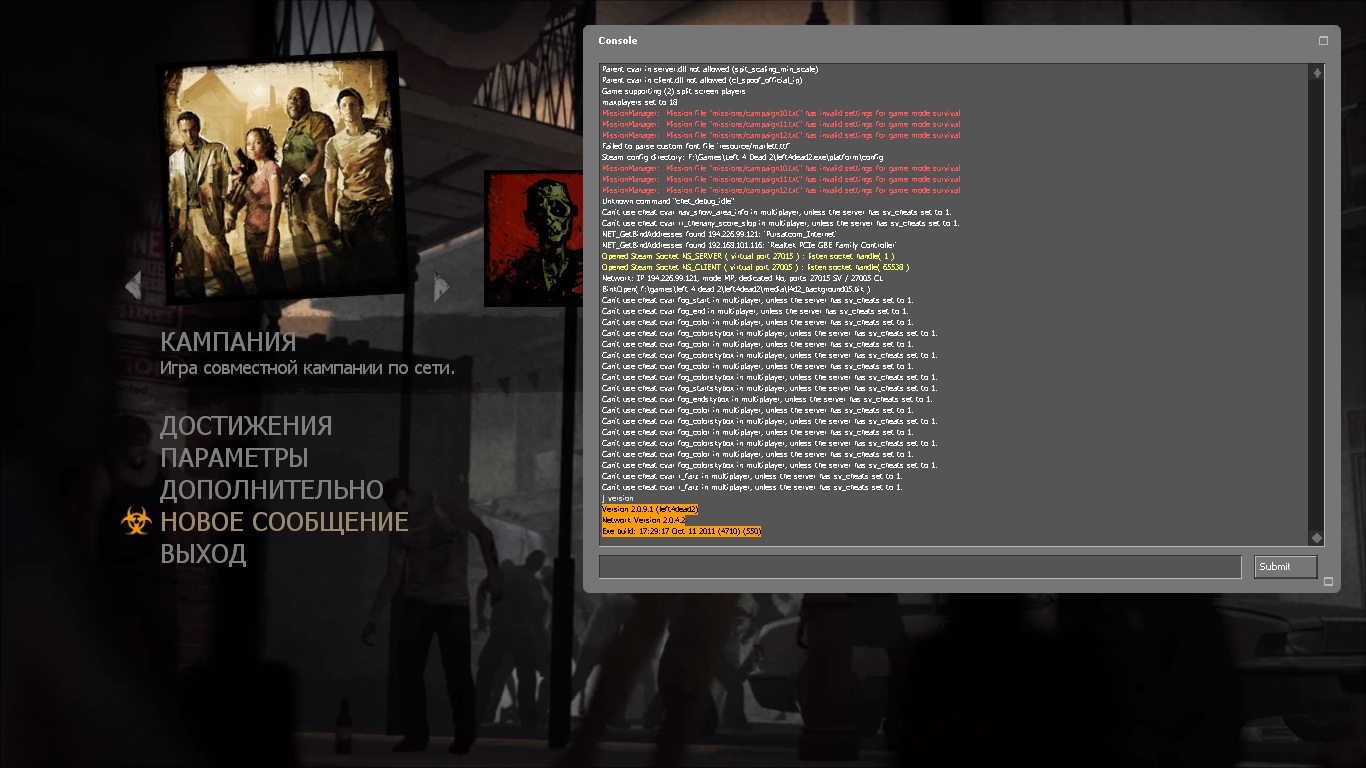Click 'Parent cvar in server.dll not allowed' line
The height and width of the screenshot is (768, 1366).
coord(710,69)
